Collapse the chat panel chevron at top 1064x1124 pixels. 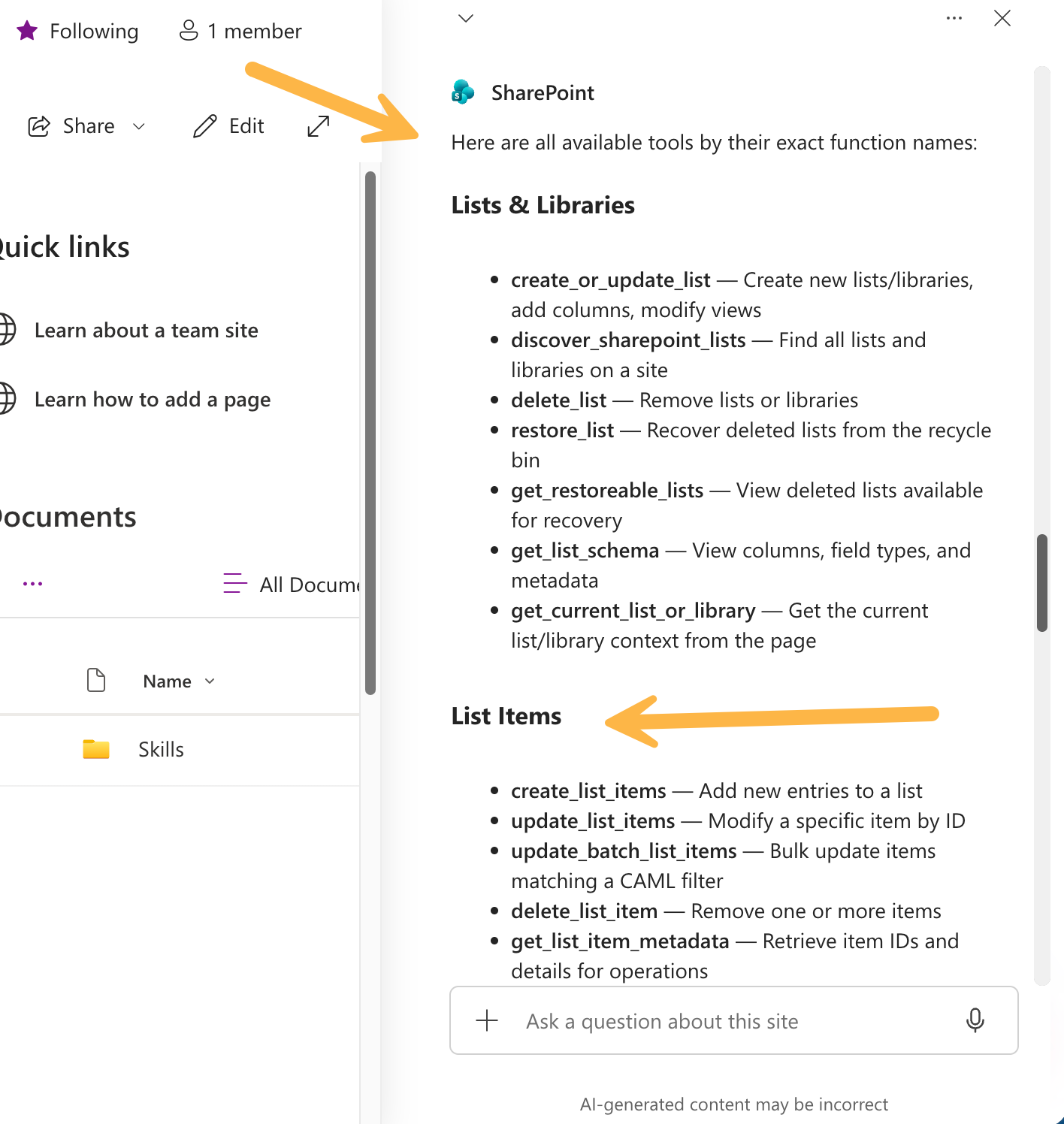(466, 18)
